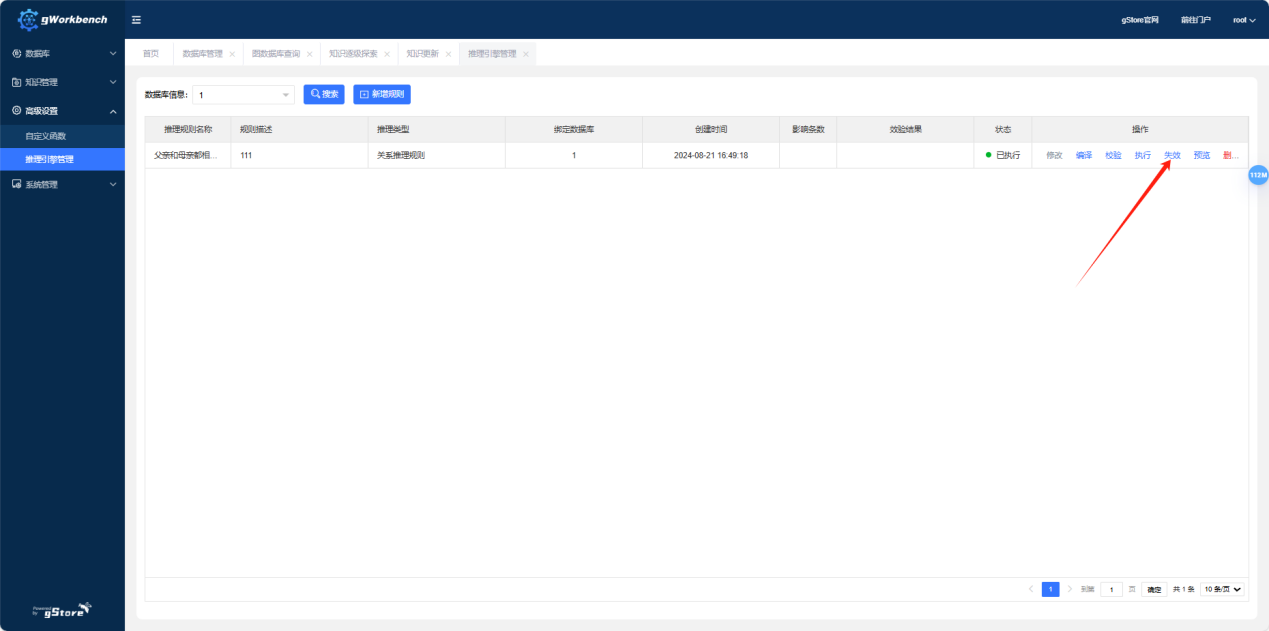Viewport: 1269px width, 631px height.
Task: Open the root user menu
Action: [1243, 20]
